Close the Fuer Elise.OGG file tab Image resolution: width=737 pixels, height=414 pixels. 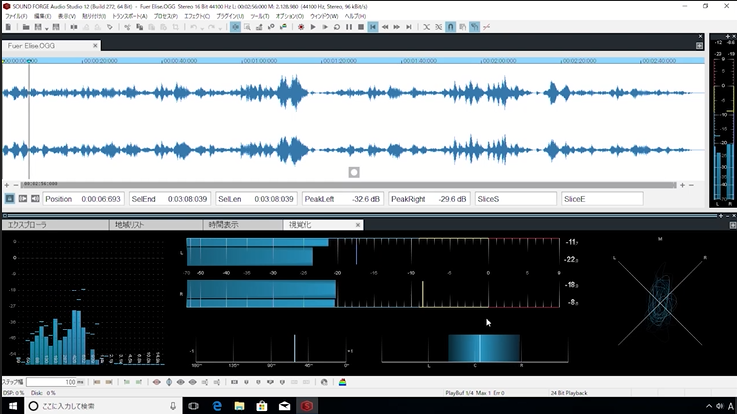[x=95, y=46]
